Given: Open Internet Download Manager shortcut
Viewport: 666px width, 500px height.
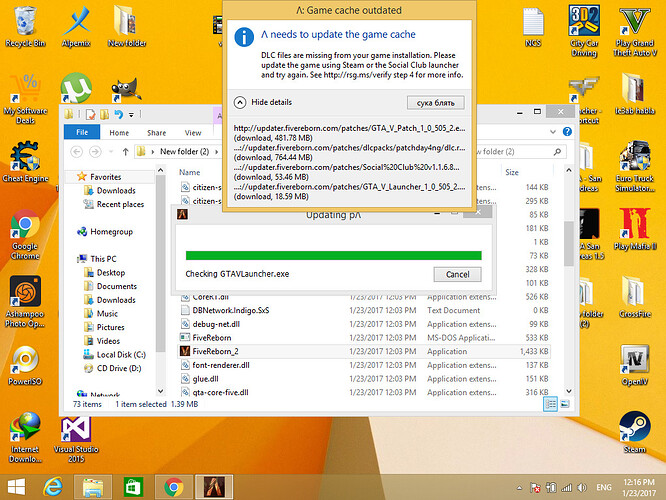Looking at the screenshot, I should [25, 438].
